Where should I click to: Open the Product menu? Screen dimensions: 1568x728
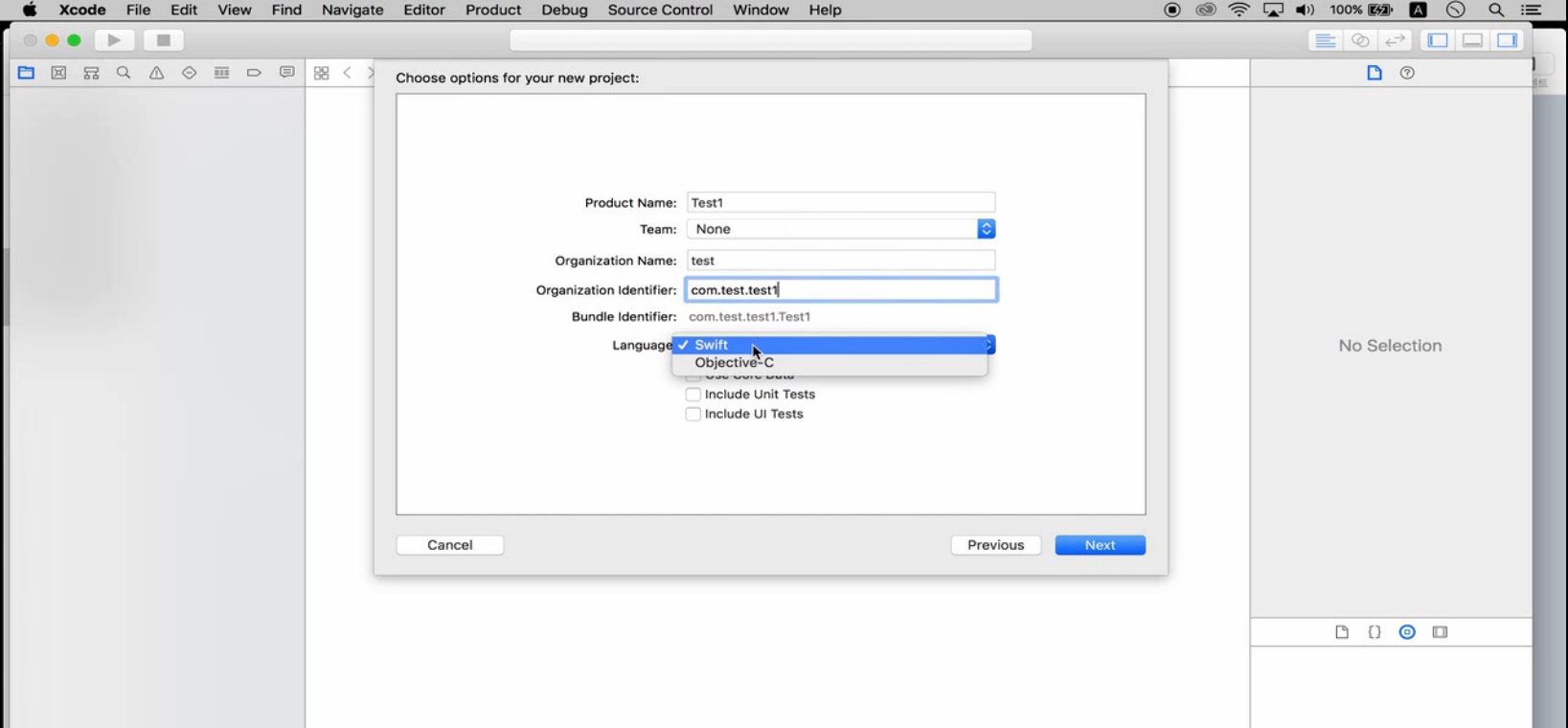[x=493, y=10]
